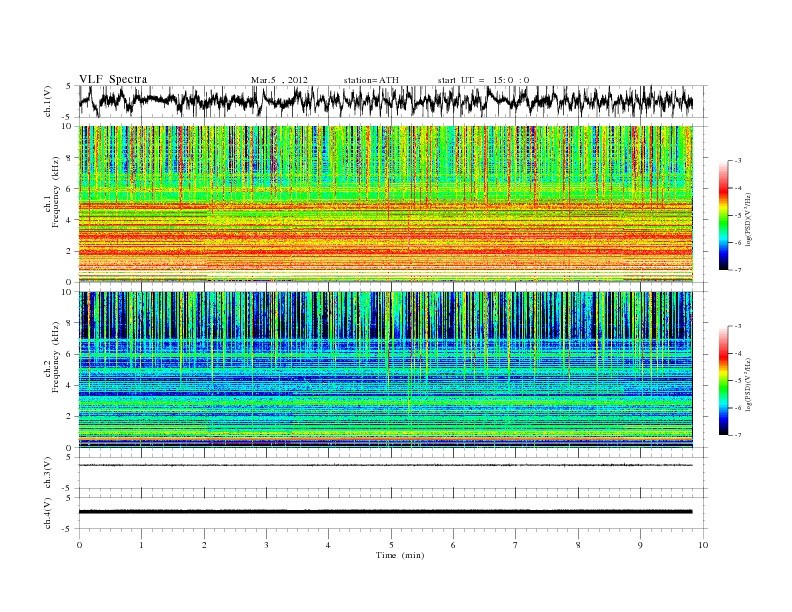Click time axis tick label "6"
This screenshot has width=792, height=612.
(x=453, y=545)
